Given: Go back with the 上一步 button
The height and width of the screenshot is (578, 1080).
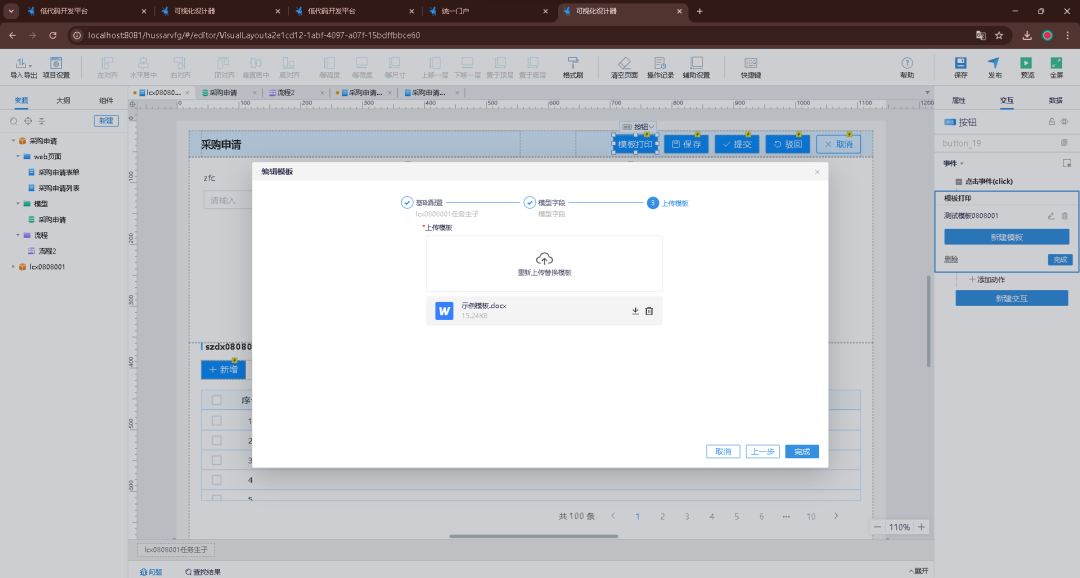Looking at the screenshot, I should click(763, 451).
